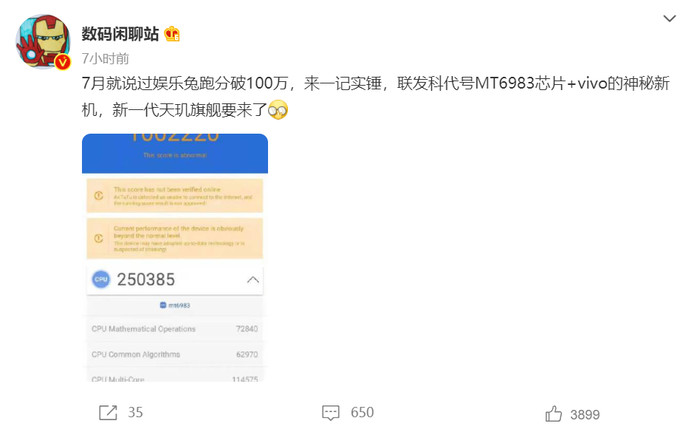Click the abnormal performance warning icon
This screenshot has height=432, width=700.
click(x=99, y=238)
